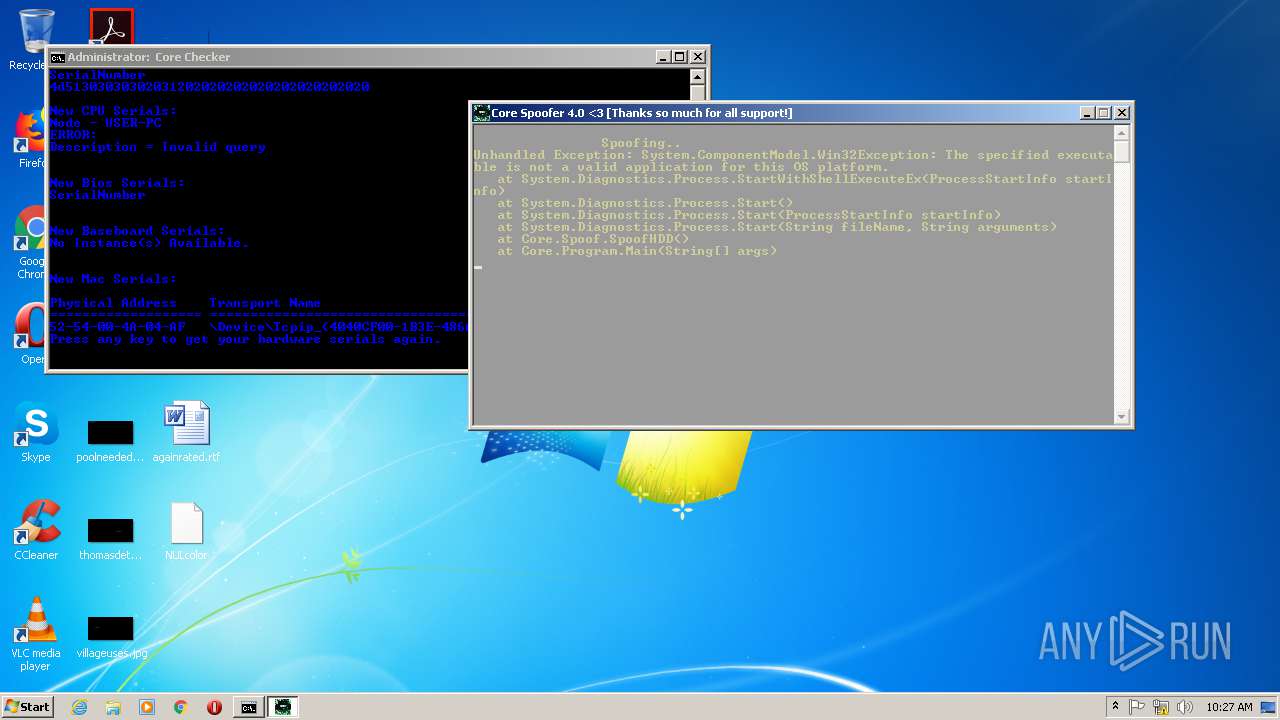Image resolution: width=1280 pixels, height=720 pixels.
Task: Show hidden tray icons
Action: pos(1115,707)
